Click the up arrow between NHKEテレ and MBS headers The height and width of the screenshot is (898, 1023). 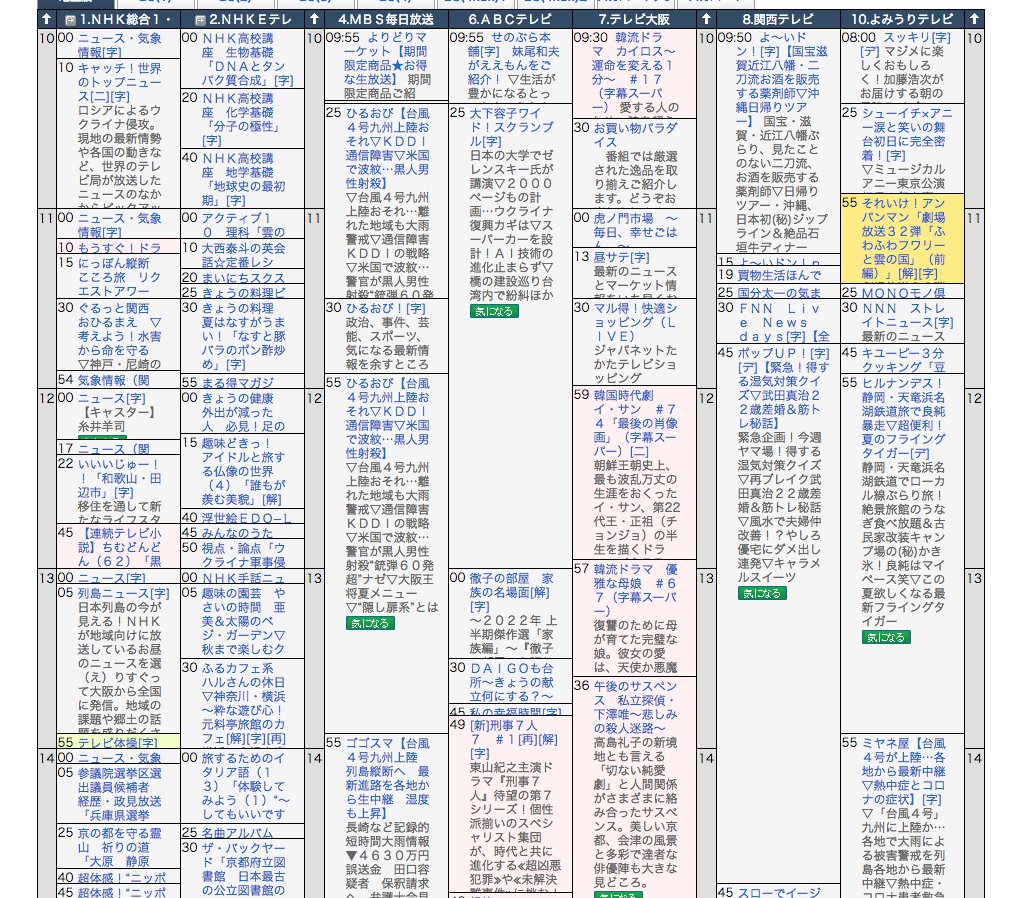[x=314, y=19]
